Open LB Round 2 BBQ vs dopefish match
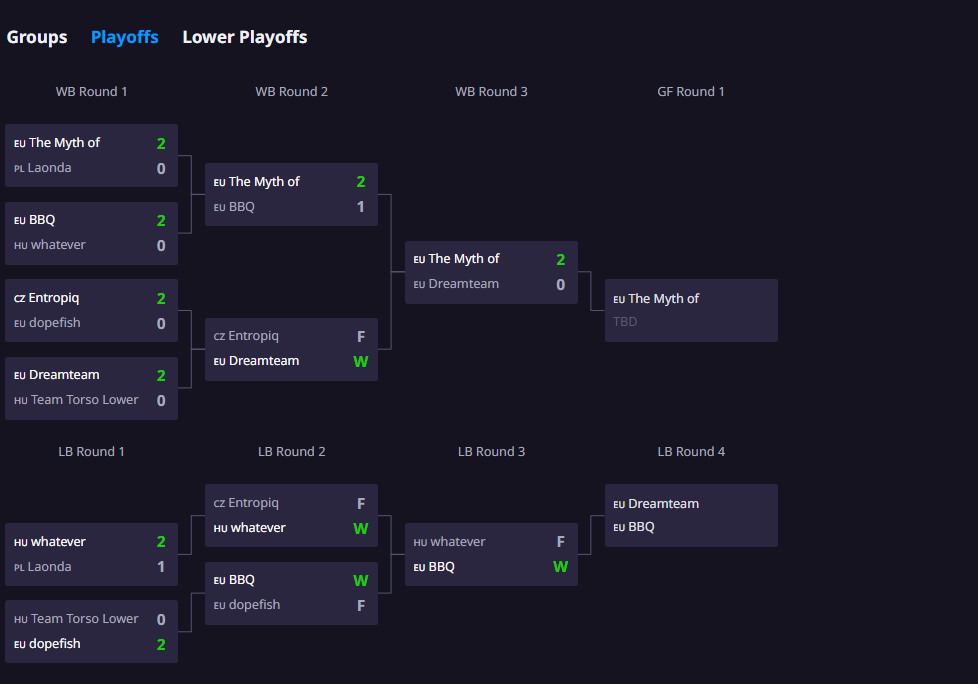This screenshot has width=978, height=684. [x=291, y=592]
